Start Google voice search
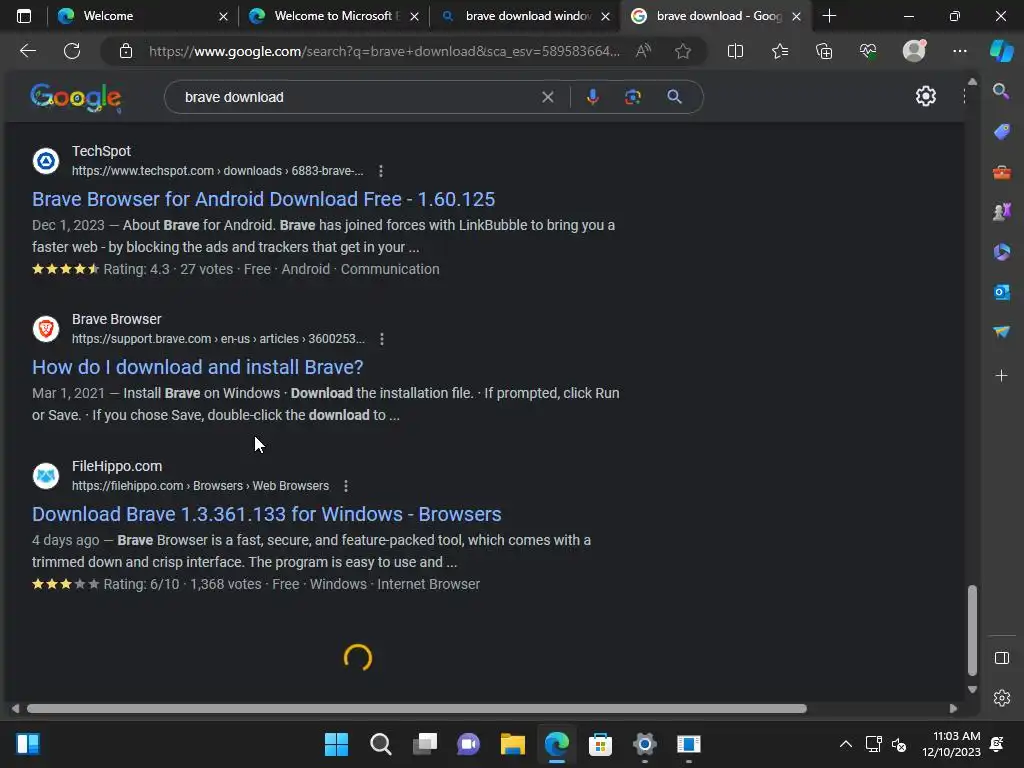 pyautogui.click(x=592, y=97)
